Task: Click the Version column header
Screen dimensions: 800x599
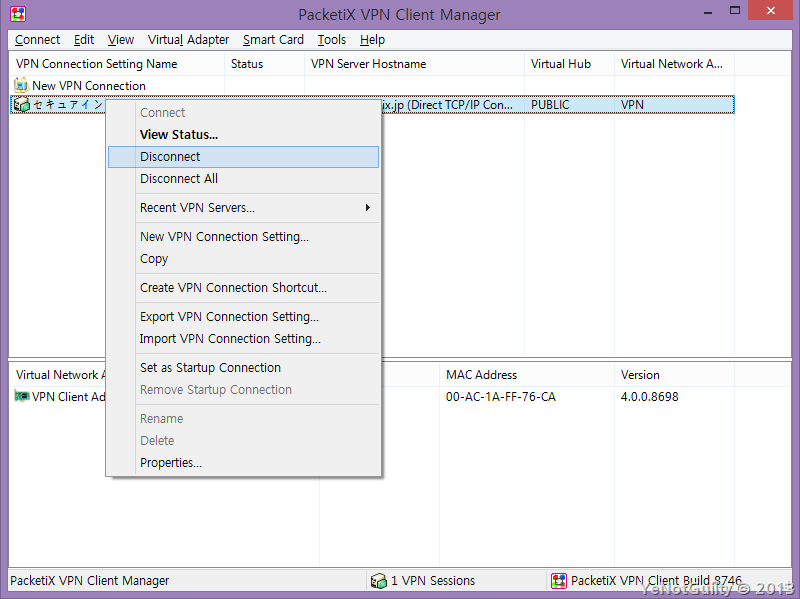Action: pos(674,375)
